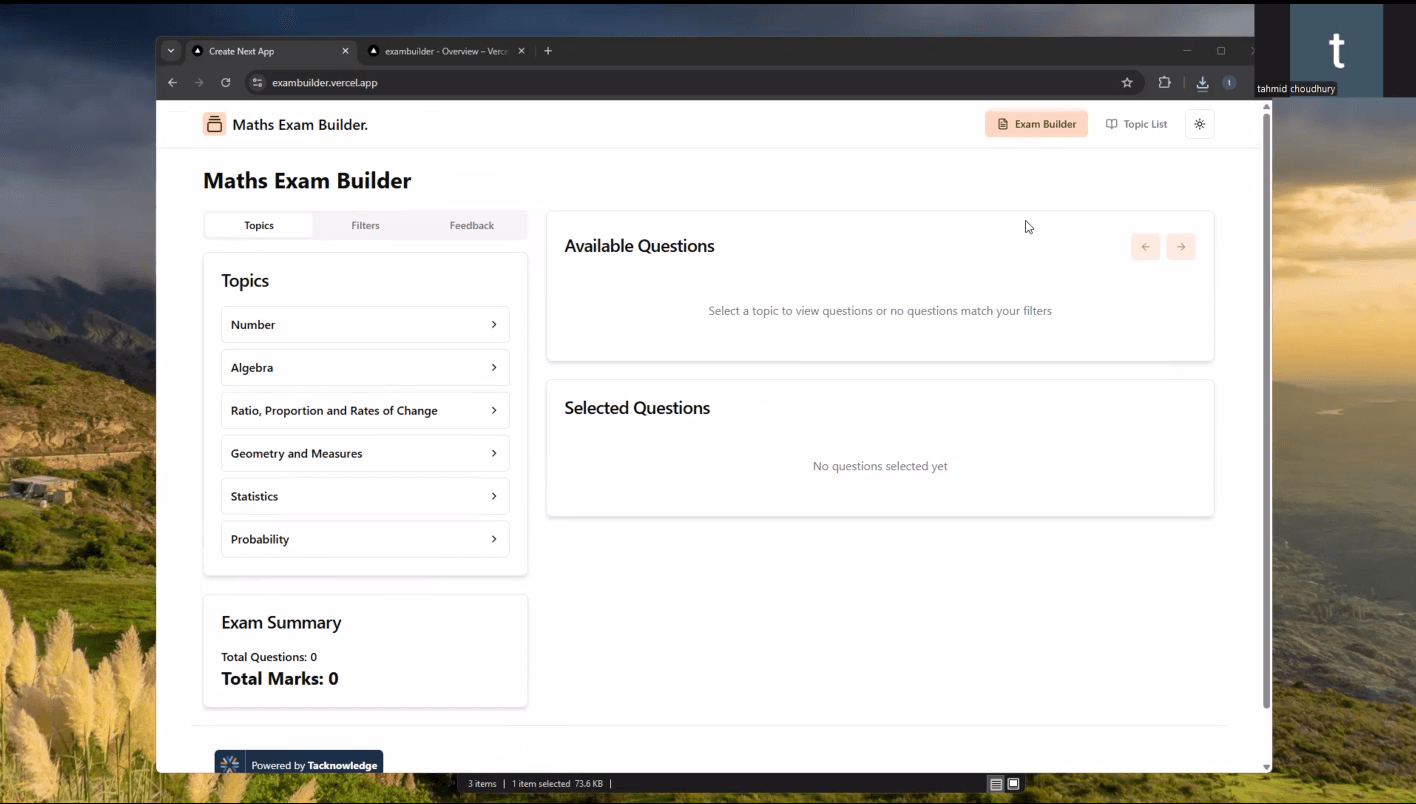Reload the page with the refresh icon
This screenshot has height=804, width=1416.
coord(225,83)
